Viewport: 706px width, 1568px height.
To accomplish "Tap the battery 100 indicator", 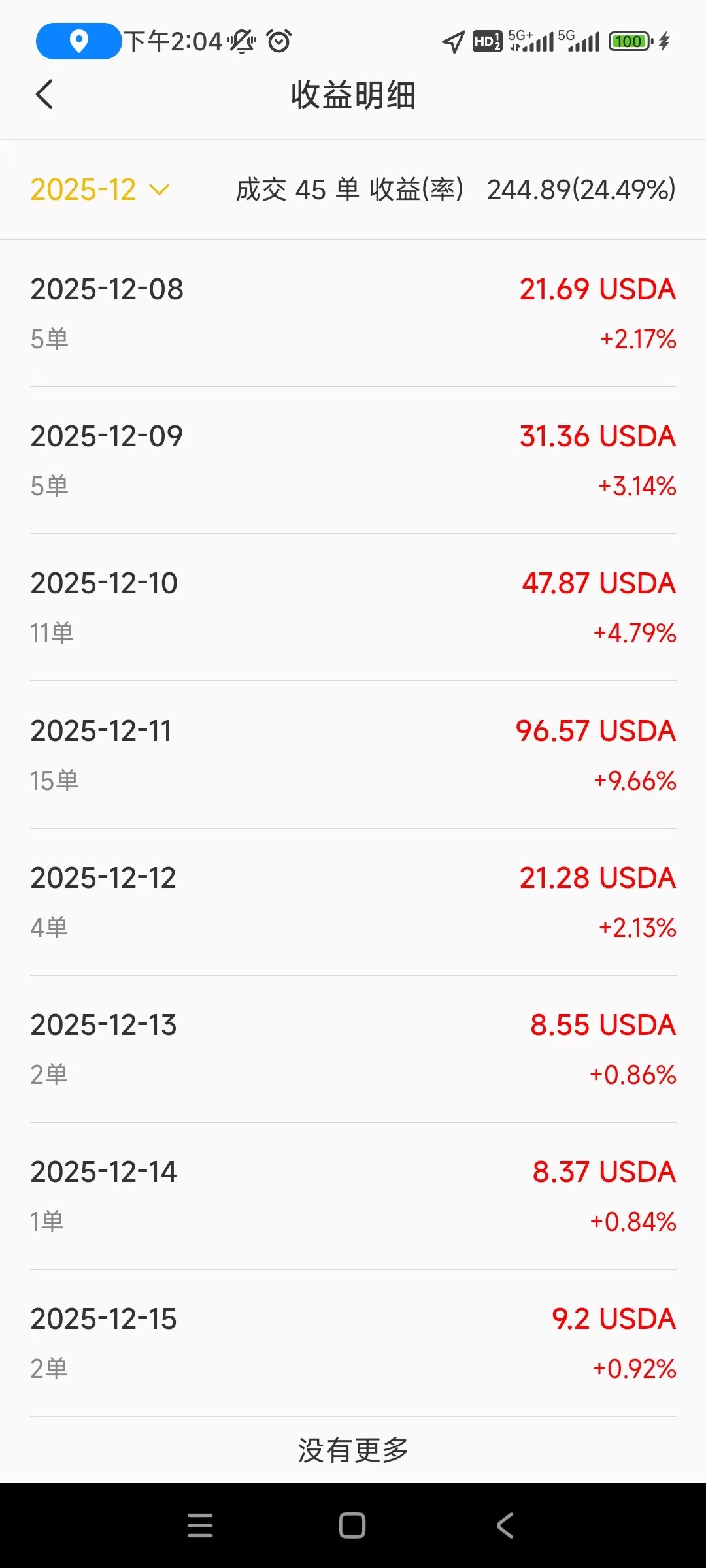I will (x=630, y=42).
